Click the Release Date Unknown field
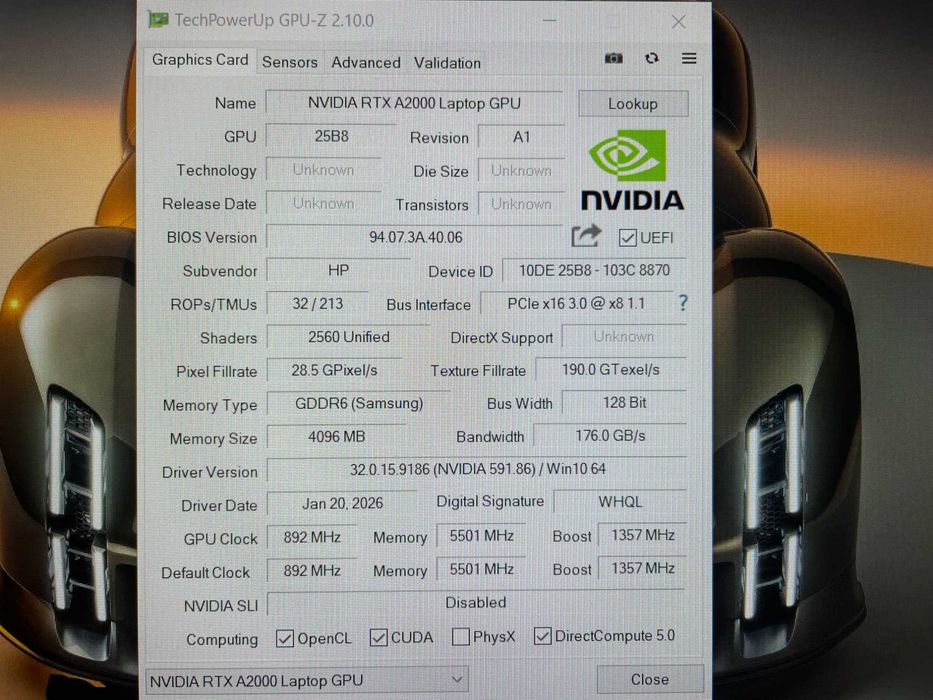This screenshot has width=933, height=700. [323, 204]
